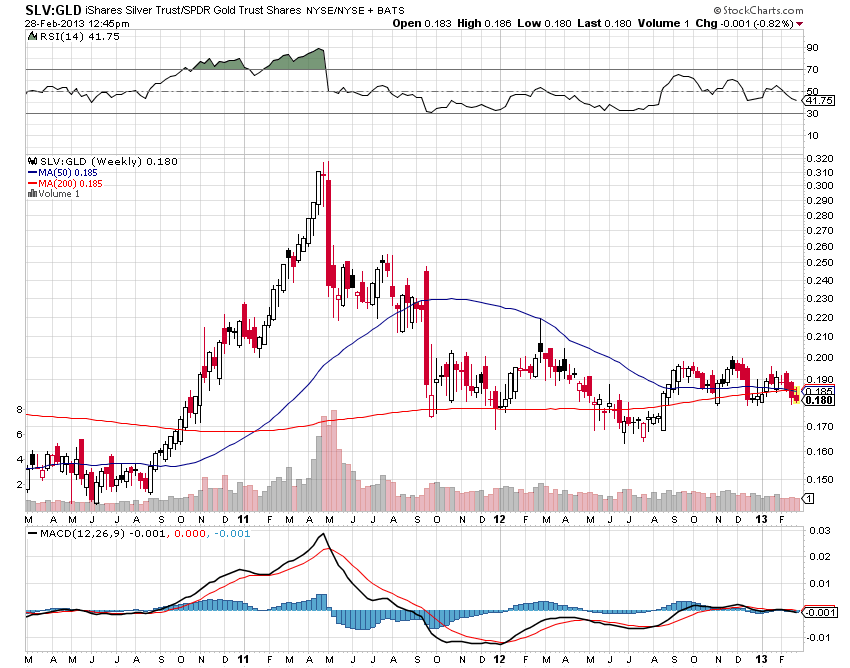Click the MA(200) 0.185 legend text
850x668 pixels.
coord(70,184)
